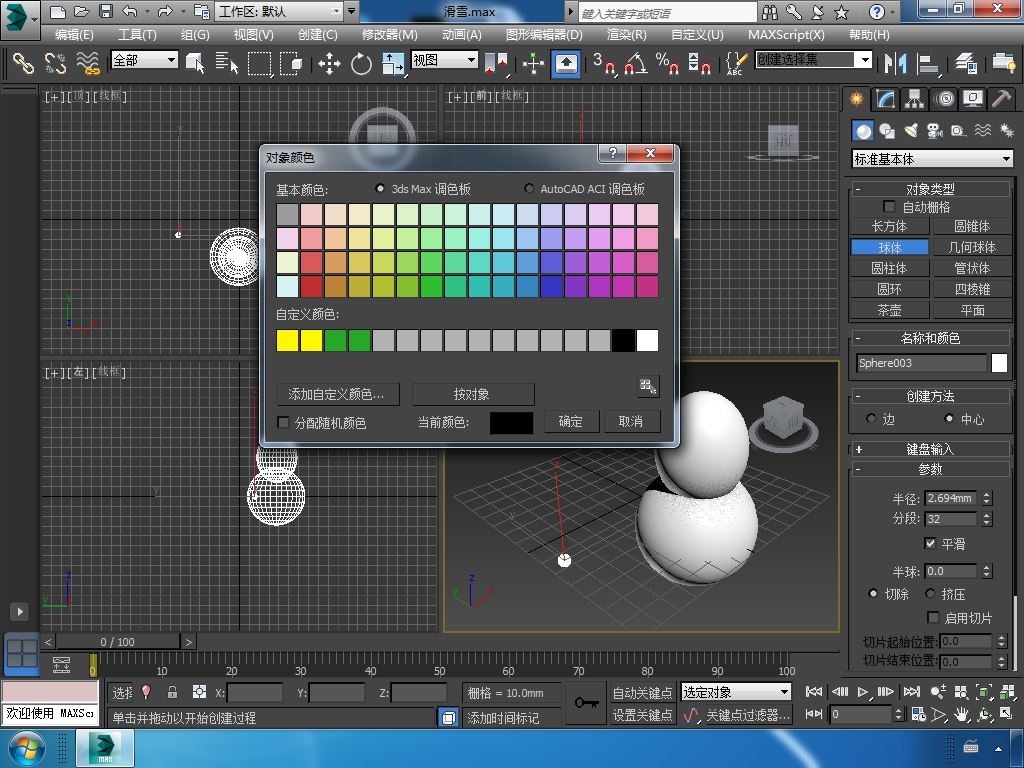Choose the 几何球体 object type button
The image size is (1024, 768).
click(x=972, y=247)
